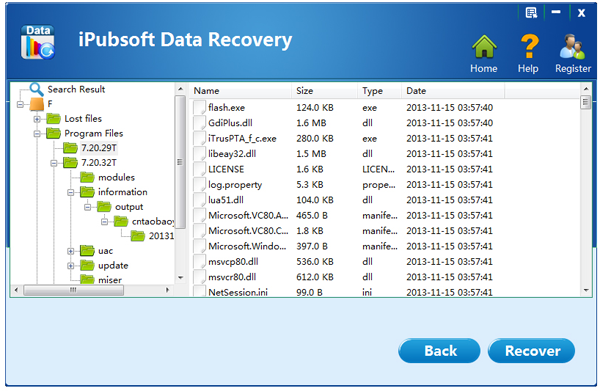
Task: Click the cntaobao folder icon
Action: tap(121, 222)
